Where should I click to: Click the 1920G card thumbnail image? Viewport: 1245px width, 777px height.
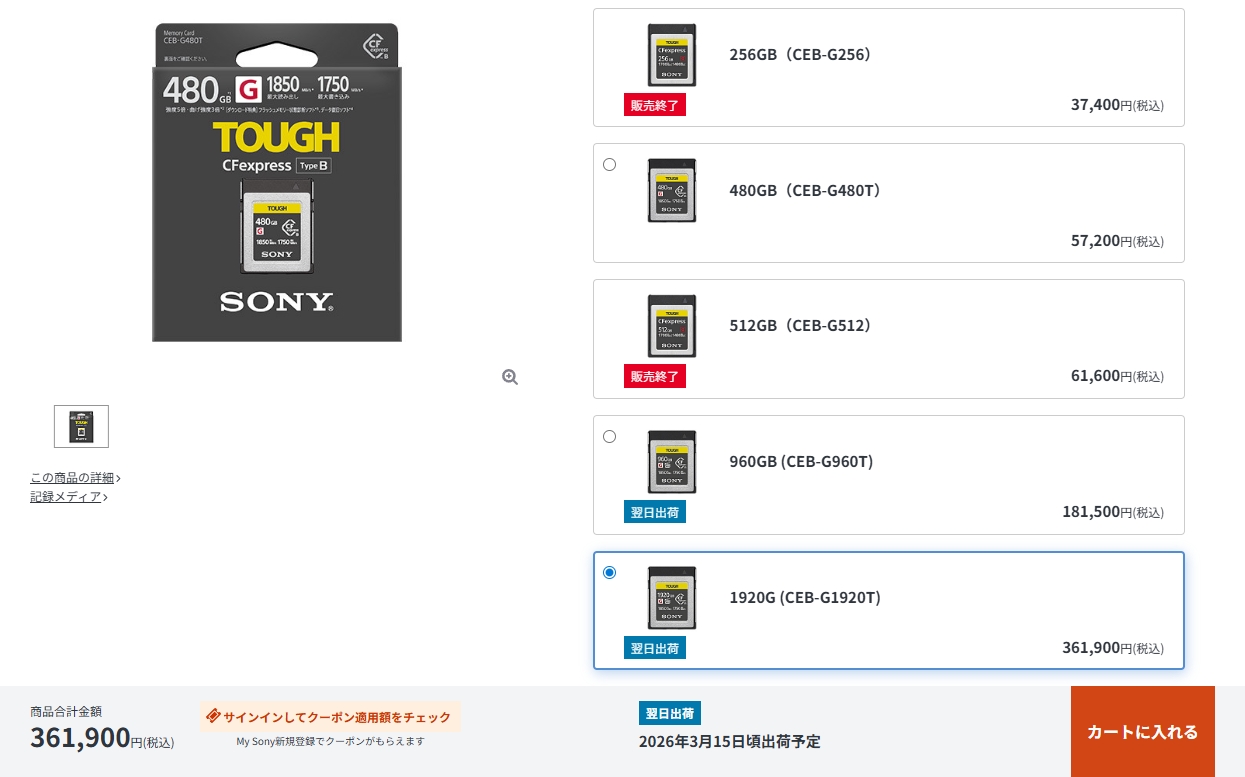click(x=672, y=598)
